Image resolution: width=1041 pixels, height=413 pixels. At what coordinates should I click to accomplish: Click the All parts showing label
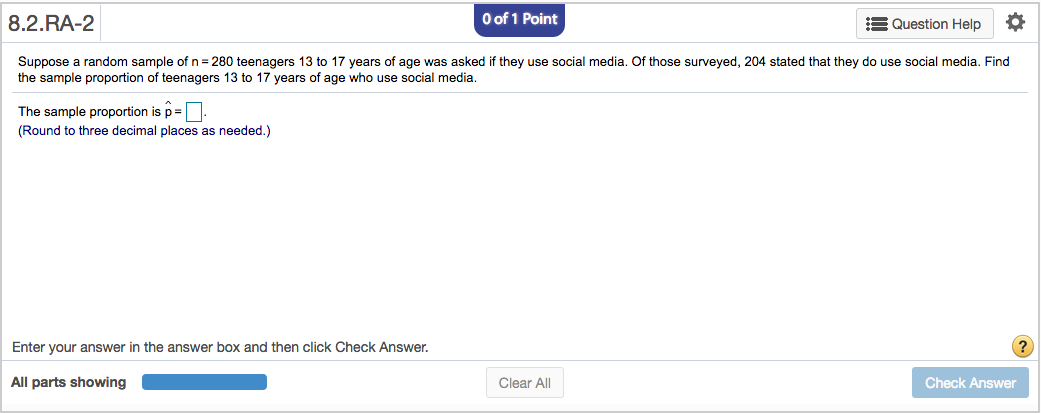coord(69,382)
